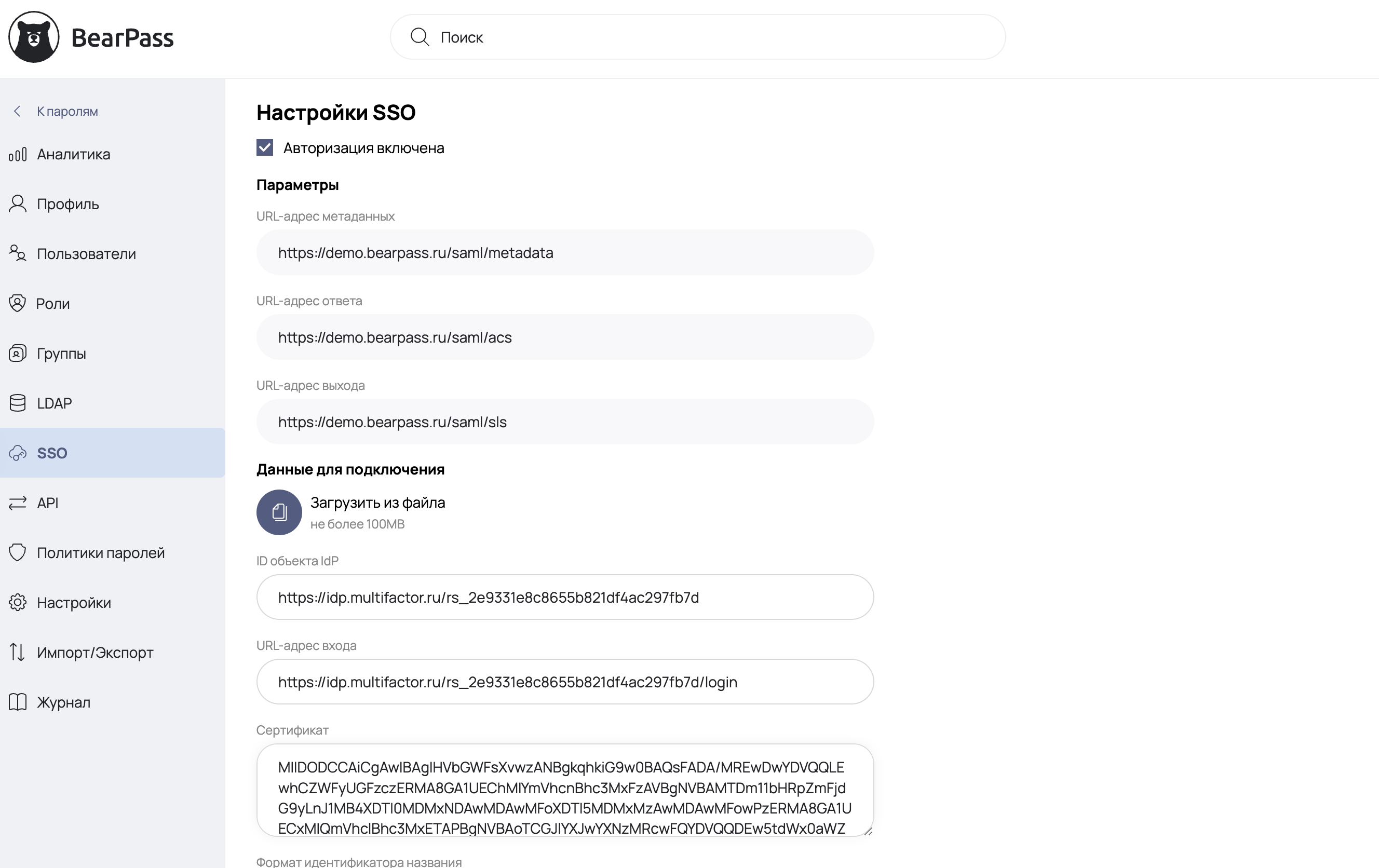Click the Journal book icon
Screen dimensions: 1379x868
pyautogui.click(x=18, y=702)
